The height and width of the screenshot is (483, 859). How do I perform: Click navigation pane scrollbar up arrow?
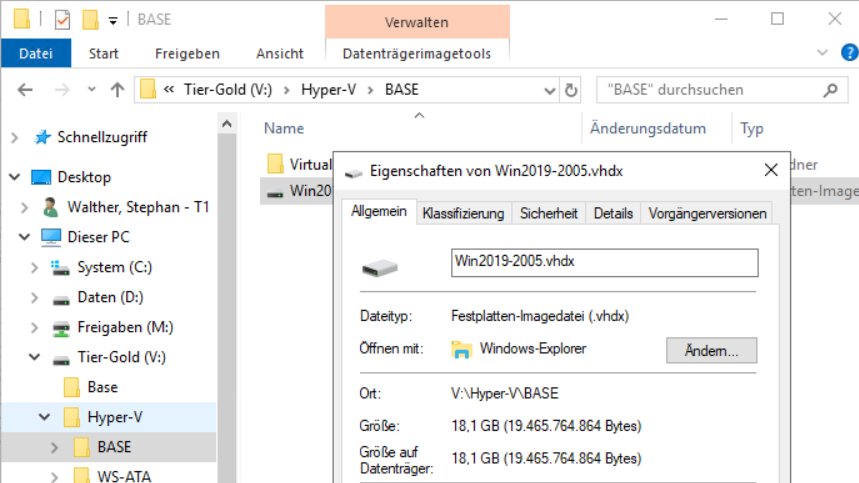(x=227, y=124)
